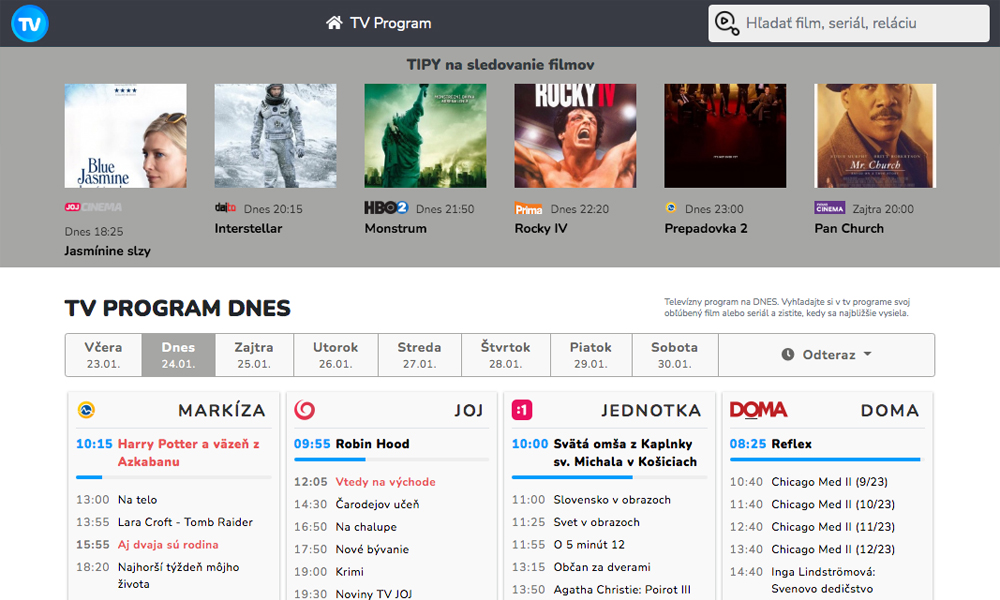This screenshot has width=1000, height=600.
Task: Click the Doma channel logo
Action: (x=758, y=410)
